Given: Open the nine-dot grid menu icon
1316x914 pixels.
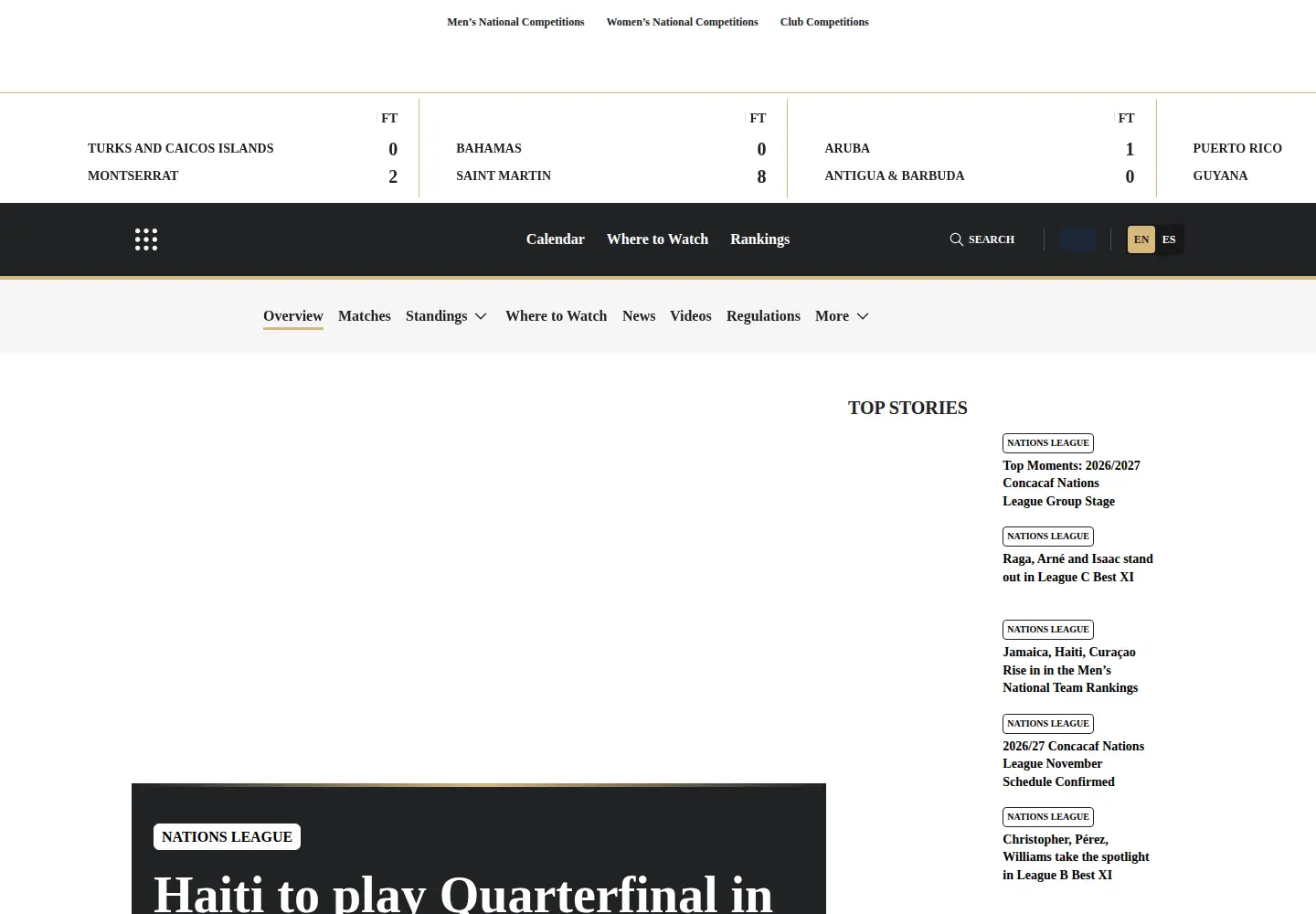Looking at the screenshot, I should click(x=146, y=239).
